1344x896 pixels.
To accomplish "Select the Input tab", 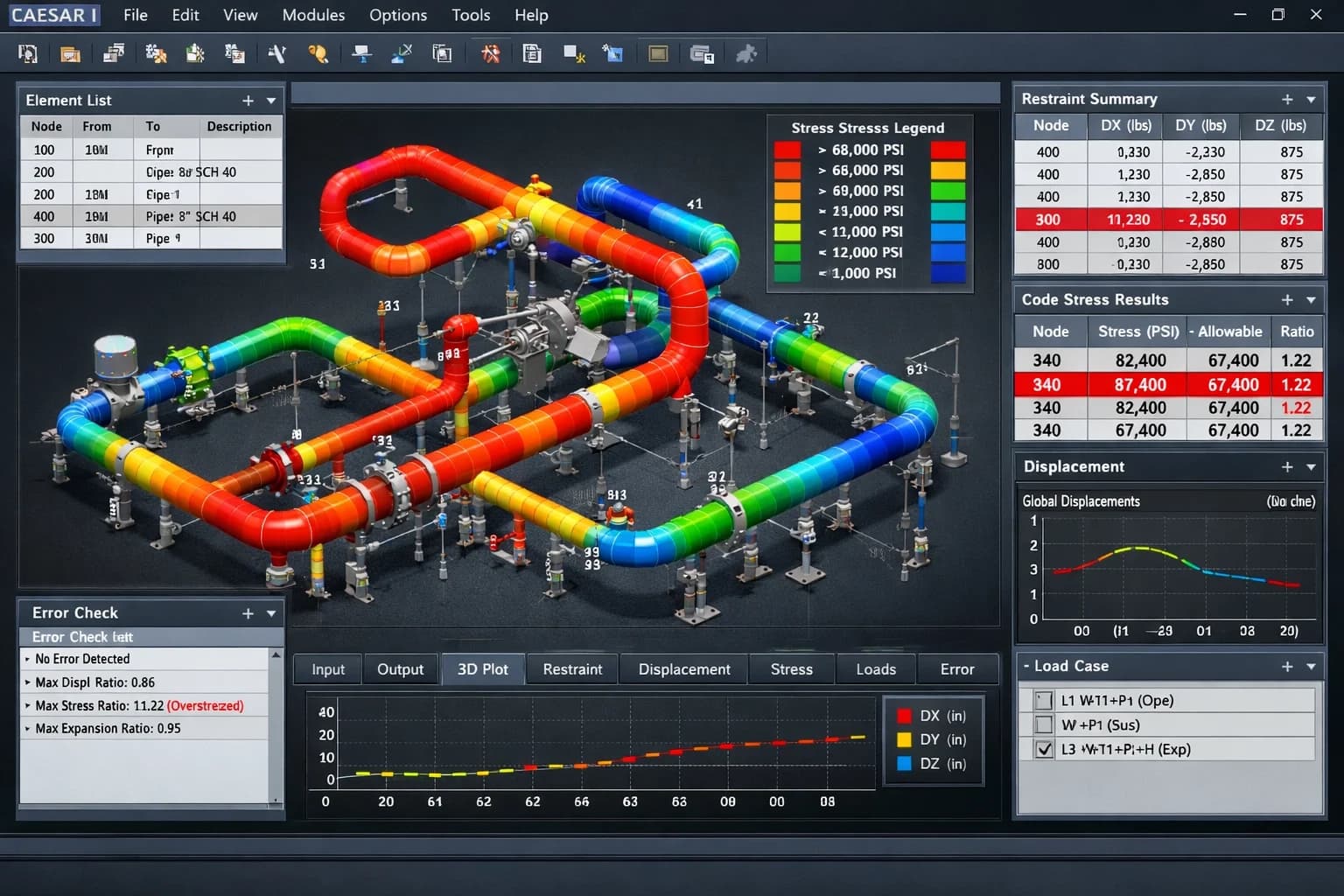I will (x=328, y=669).
